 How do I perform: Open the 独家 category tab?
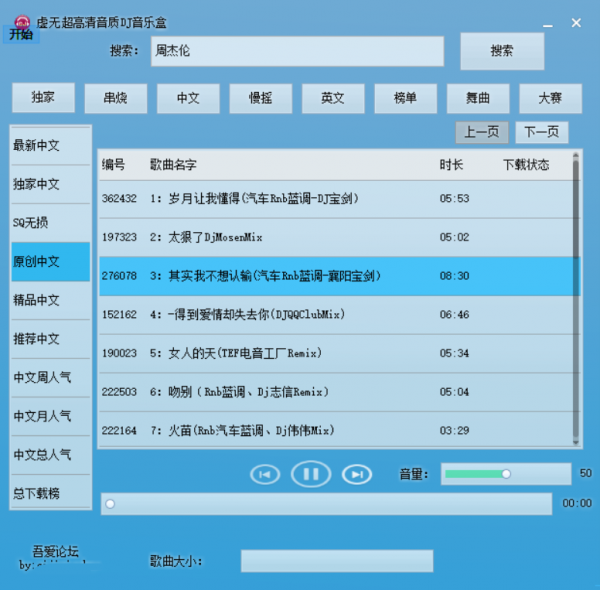click(43, 98)
